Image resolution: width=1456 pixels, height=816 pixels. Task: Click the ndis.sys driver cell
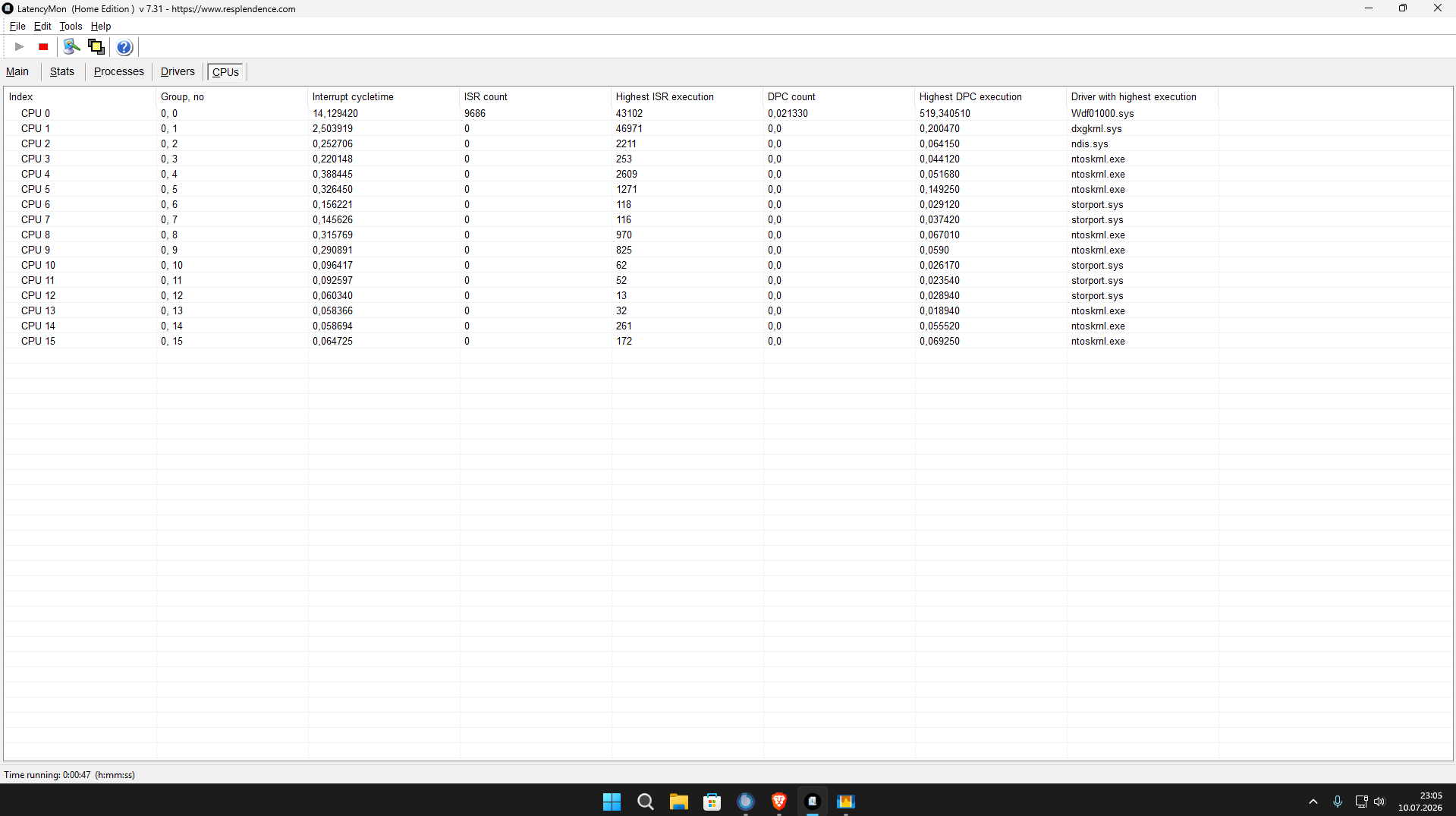[x=1090, y=143]
